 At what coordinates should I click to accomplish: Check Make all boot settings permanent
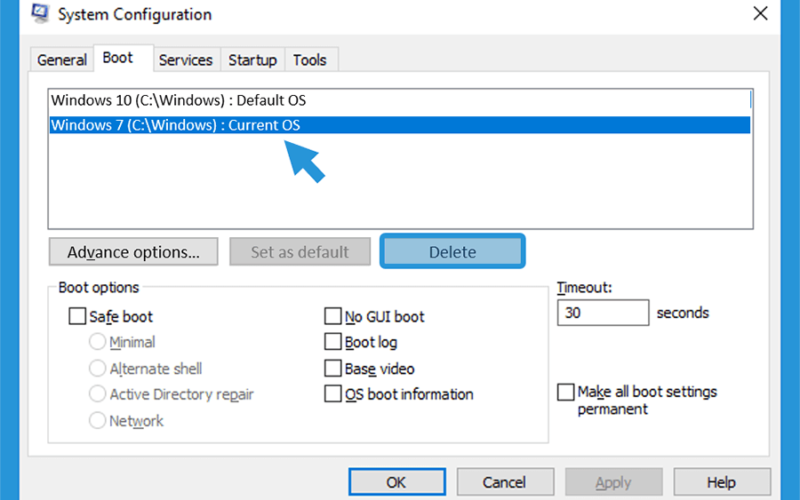click(565, 392)
